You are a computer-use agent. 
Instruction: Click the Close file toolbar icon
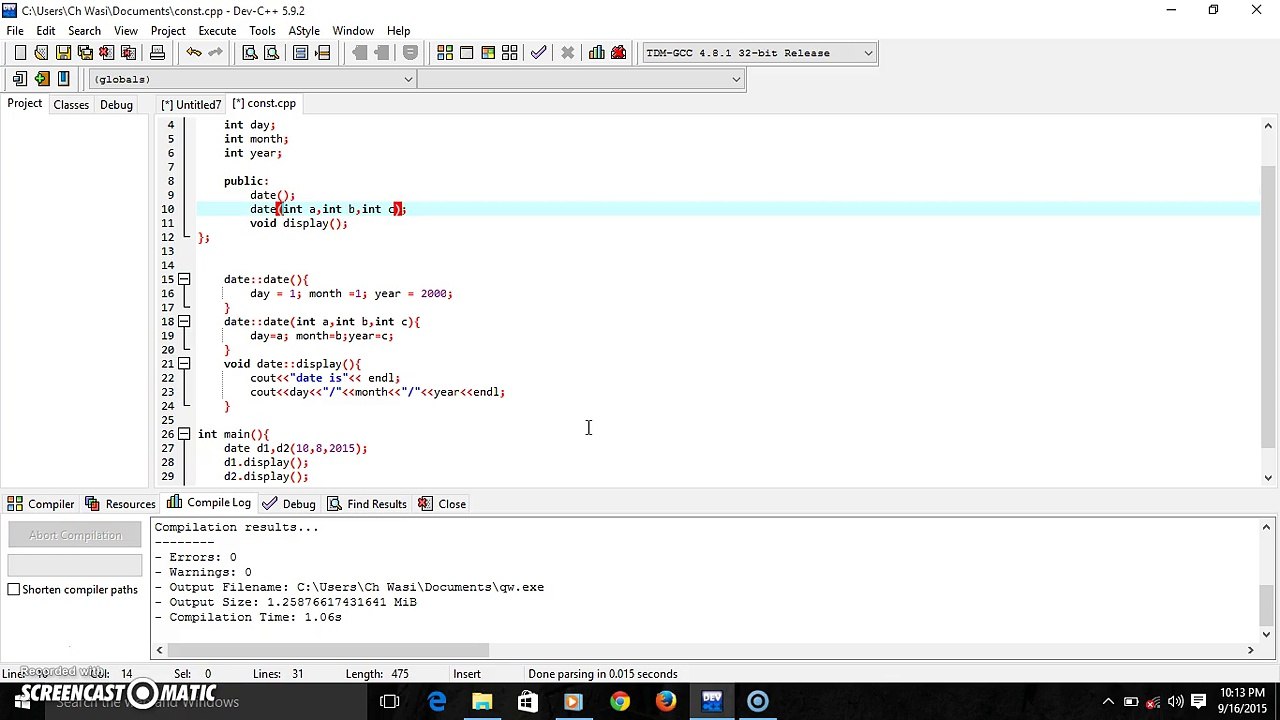click(x=106, y=53)
